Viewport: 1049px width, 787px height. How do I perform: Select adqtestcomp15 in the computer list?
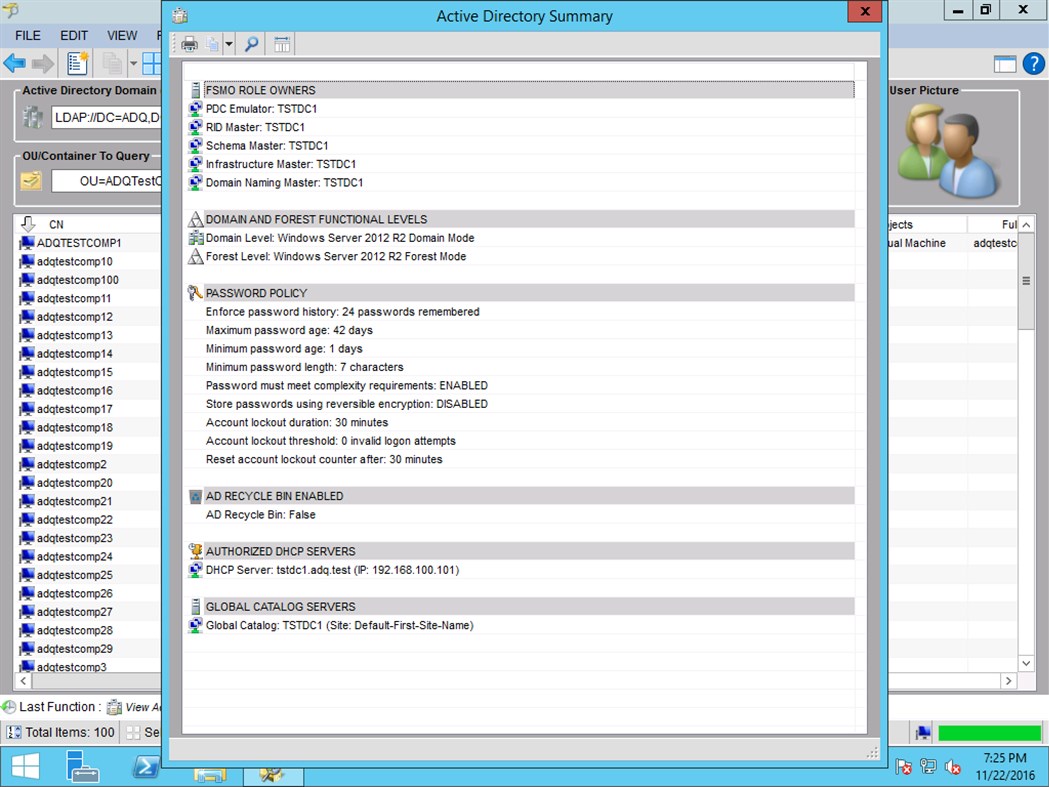[x=74, y=372]
